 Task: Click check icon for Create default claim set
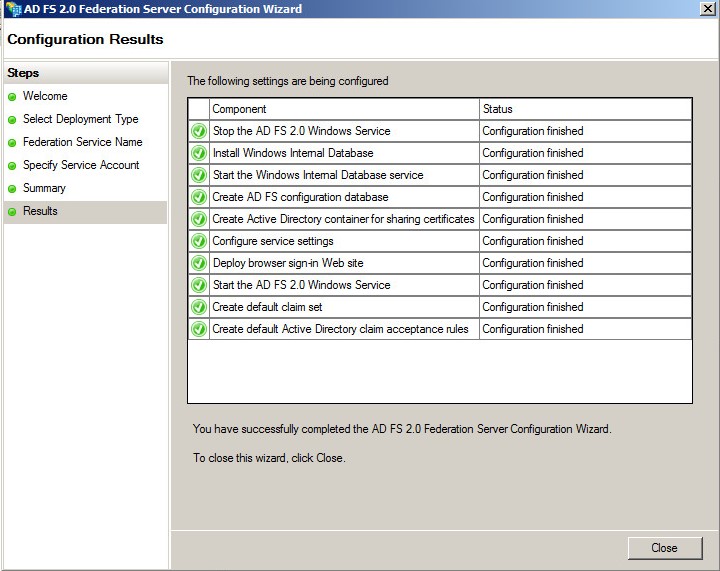[199, 308]
